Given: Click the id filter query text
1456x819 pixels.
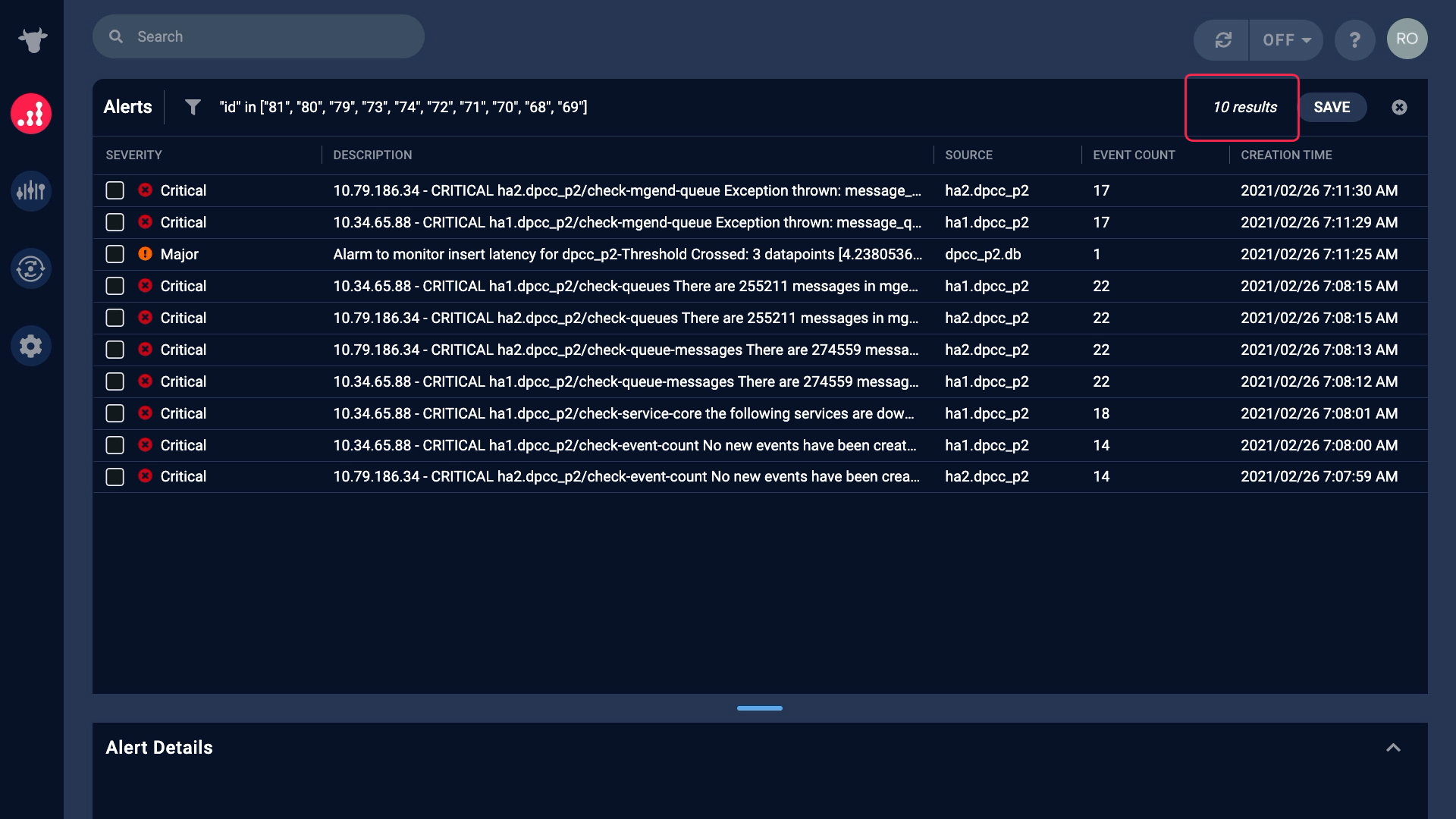Looking at the screenshot, I should coord(403,107).
